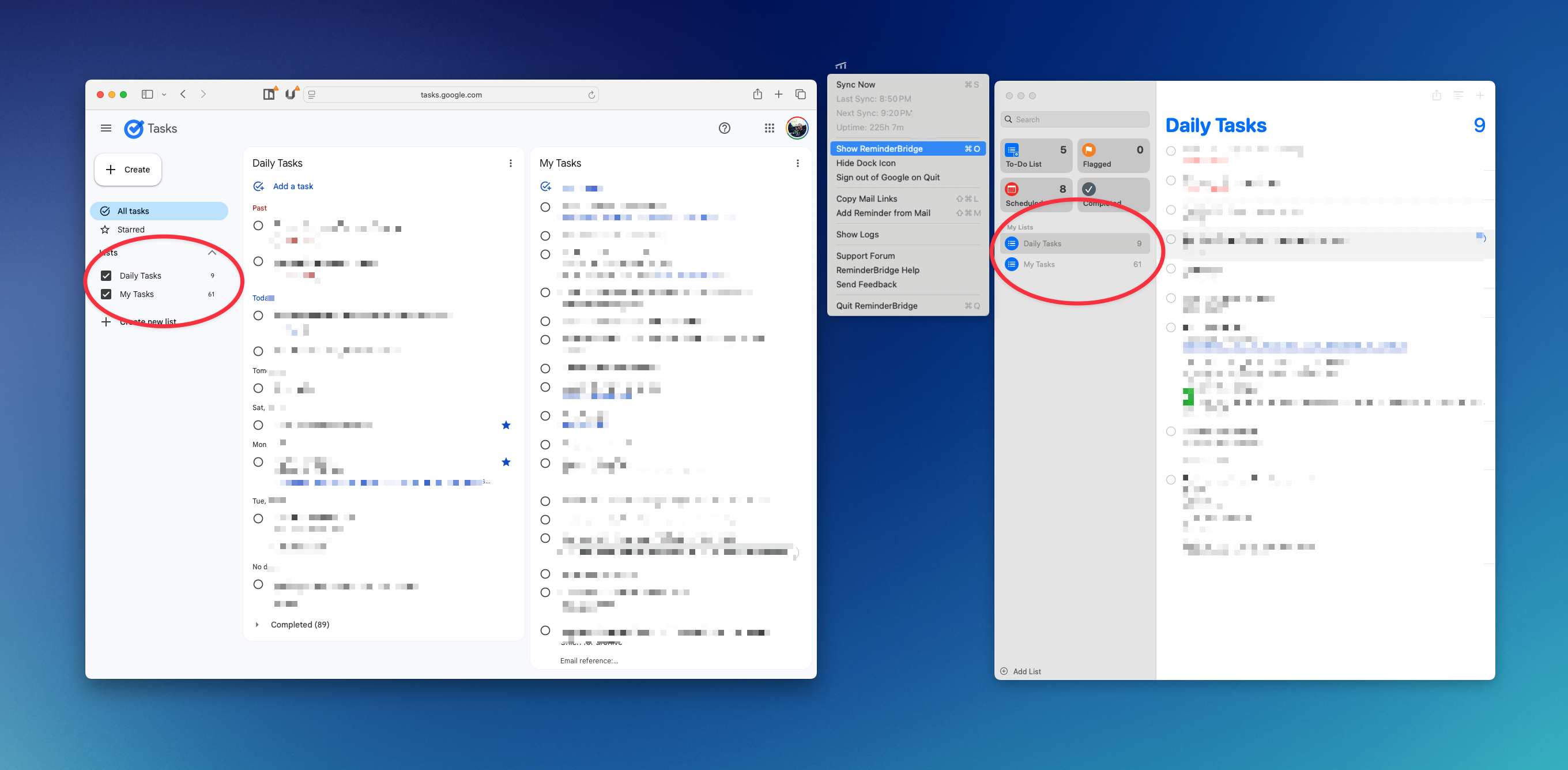This screenshot has height=770, width=1568.
Task: Open the main menu in Google Tasks
Action: pyautogui.click(x=106, y=128)
